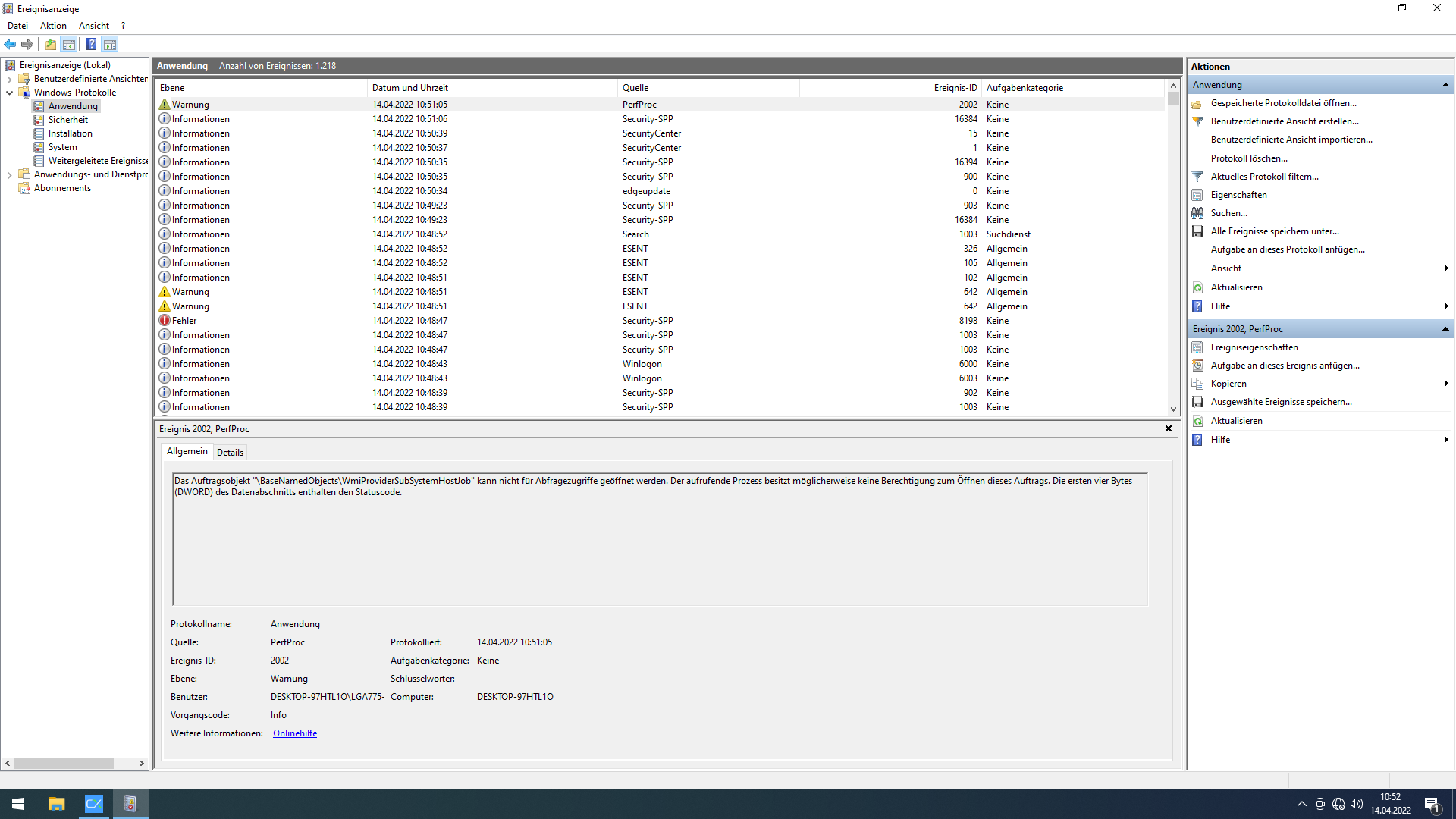Open Hilfe via the blue question mark toolbar icon
Screen dimensions: 1456x819
91,44
